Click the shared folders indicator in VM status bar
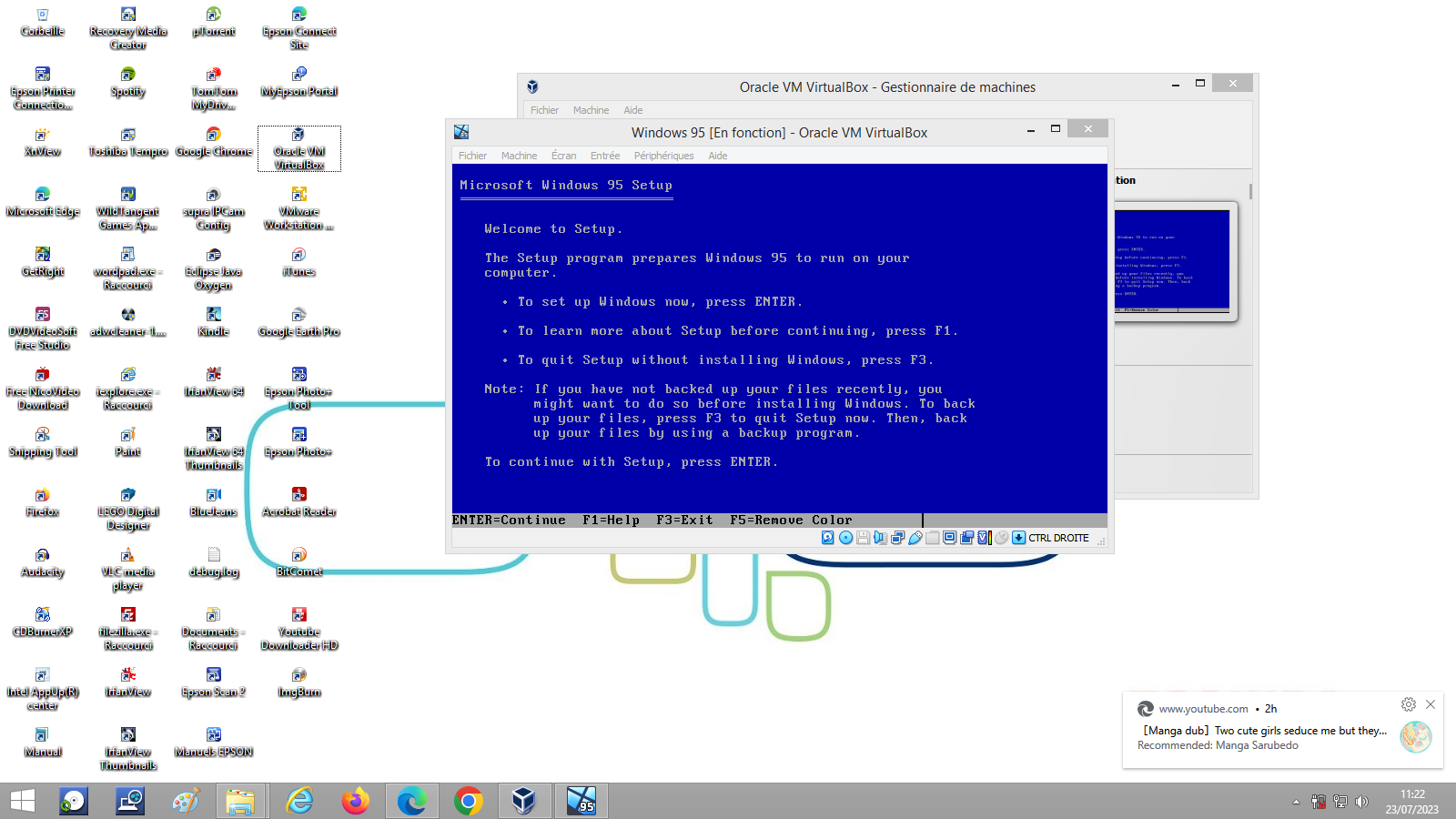The width and height of the screenshot is (1456, 819). pos(932,538)
